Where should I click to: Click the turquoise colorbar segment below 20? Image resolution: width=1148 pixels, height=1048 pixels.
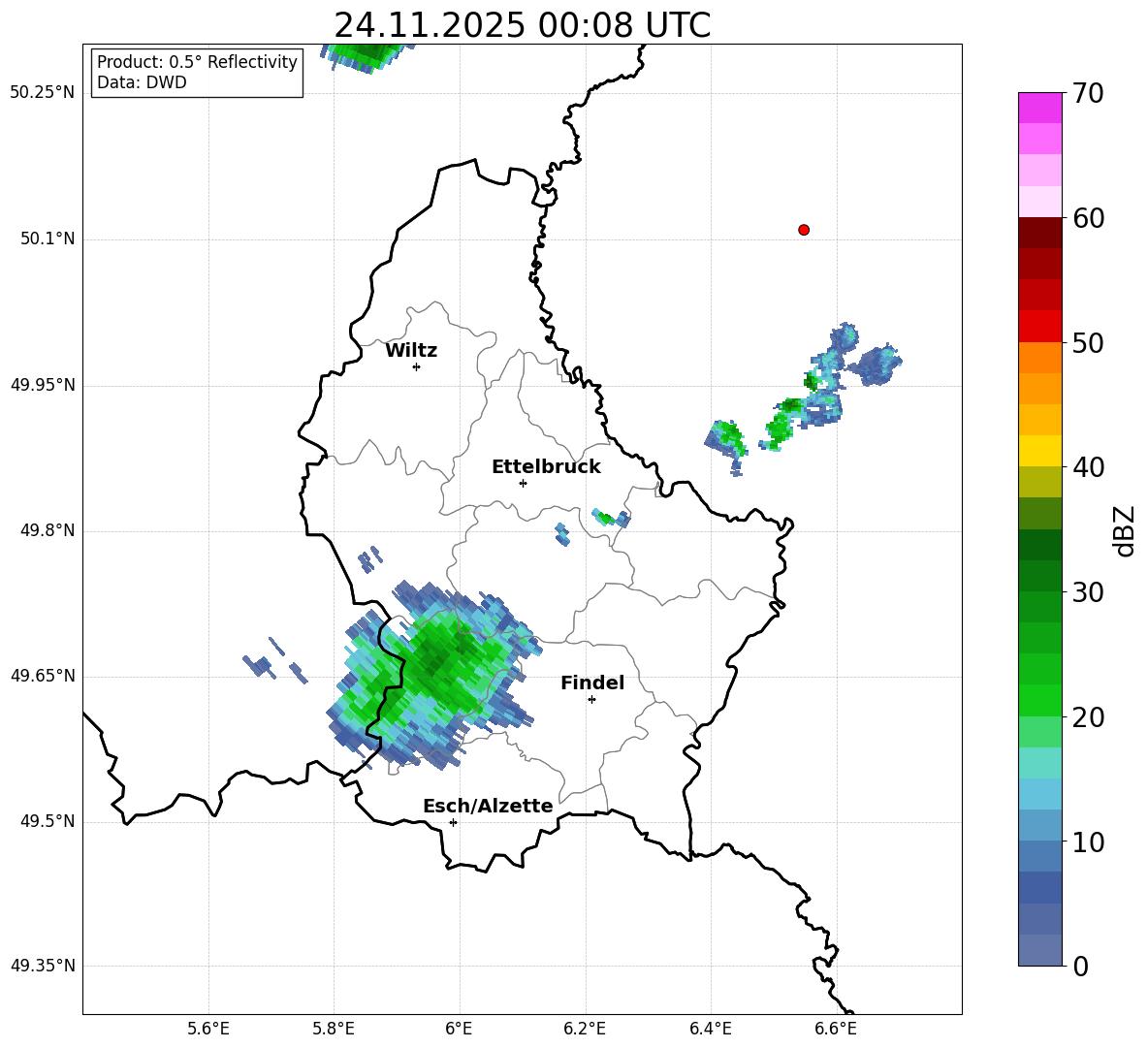click(1039, 763)
